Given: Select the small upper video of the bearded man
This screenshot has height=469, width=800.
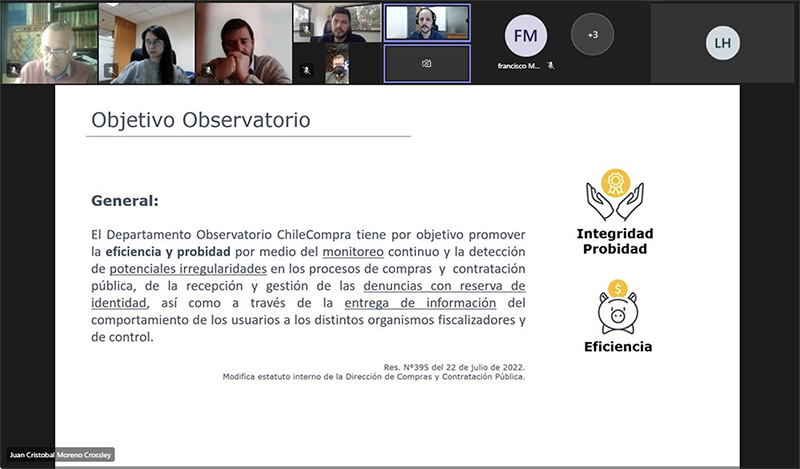Looking at the screenshot, I should (x=337, y=23).
